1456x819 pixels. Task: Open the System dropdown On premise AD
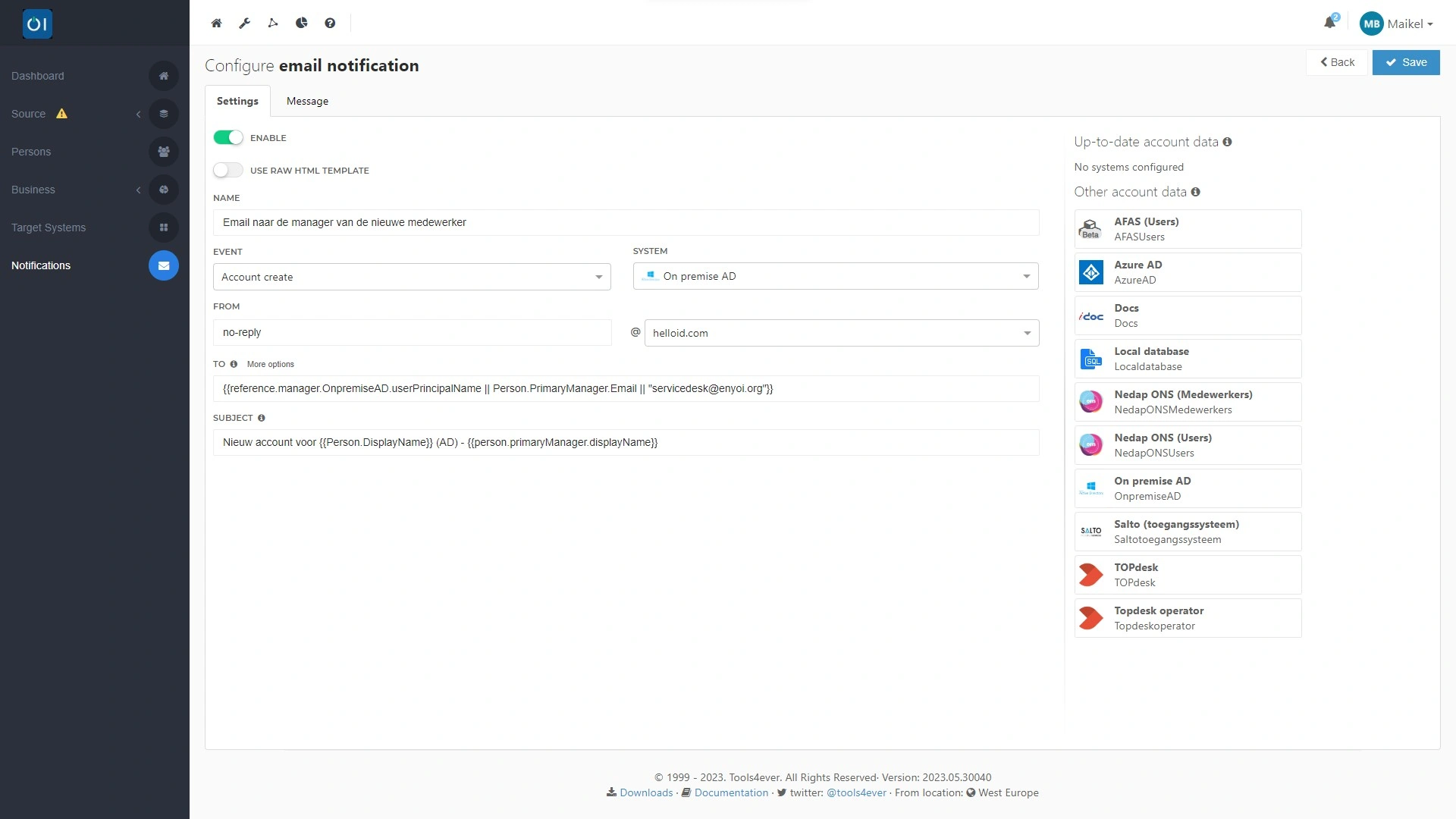coord(835,276)
